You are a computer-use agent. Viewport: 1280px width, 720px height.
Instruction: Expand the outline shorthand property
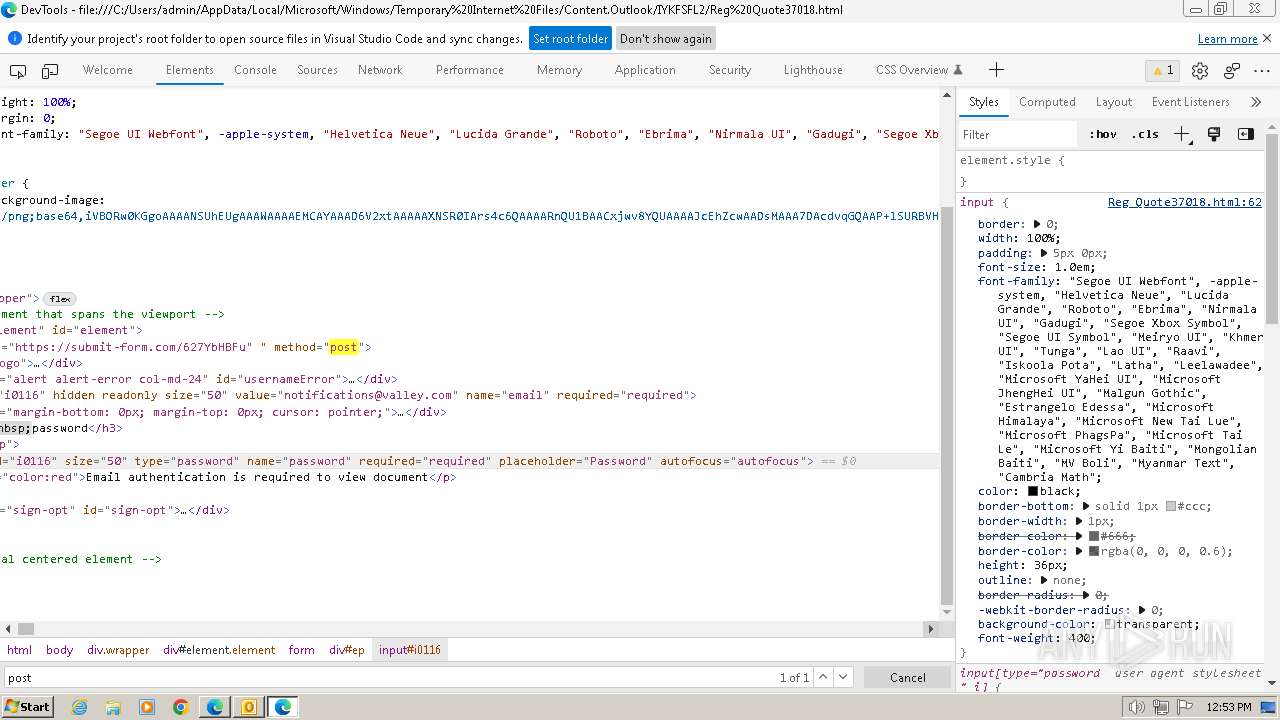(x=1044, y=581)
